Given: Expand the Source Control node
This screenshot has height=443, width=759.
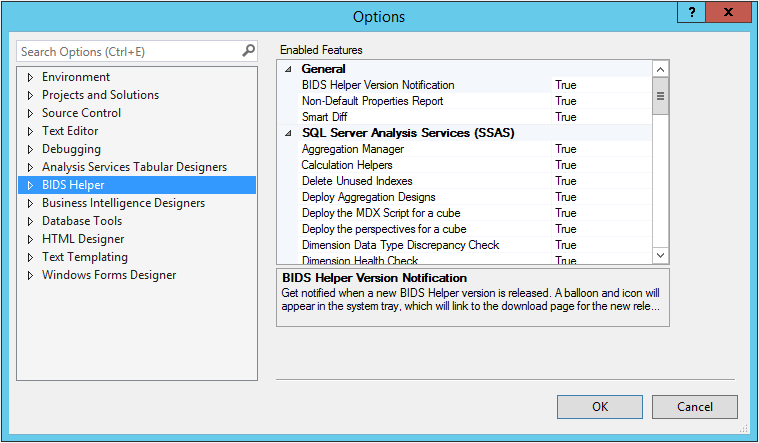Looking at the screenshot, I should click(x=30, y=113).
